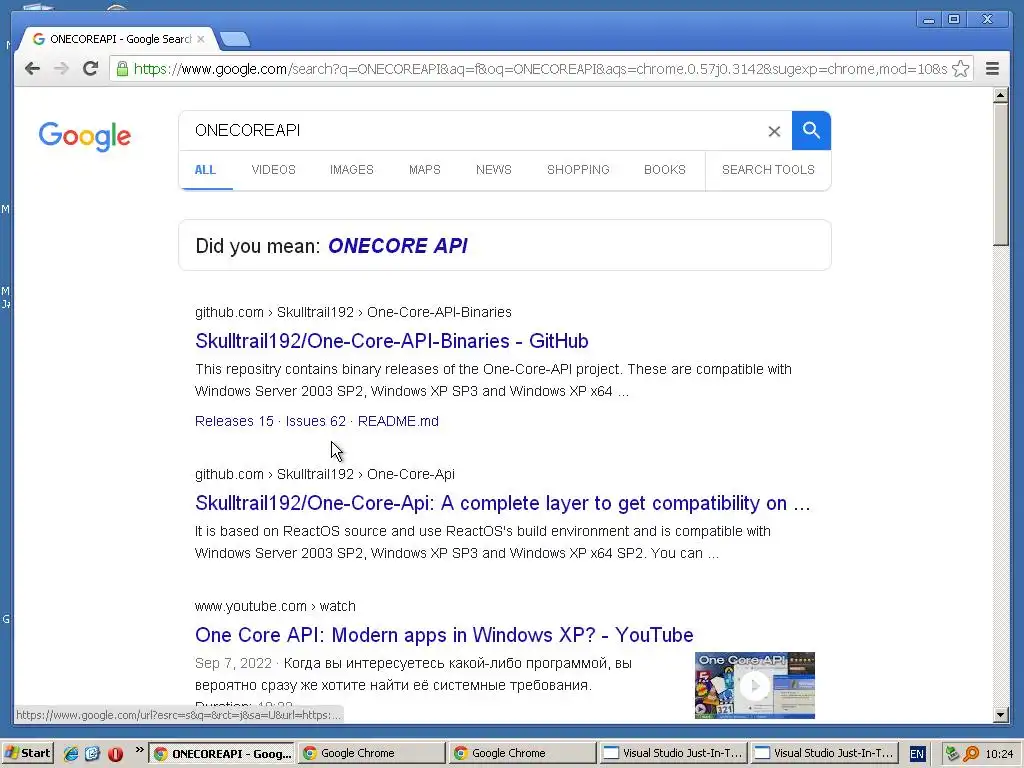This screenshot has height=768, width=1024.
Task: Click the scrollbar up arrow
Action: 1000,95
